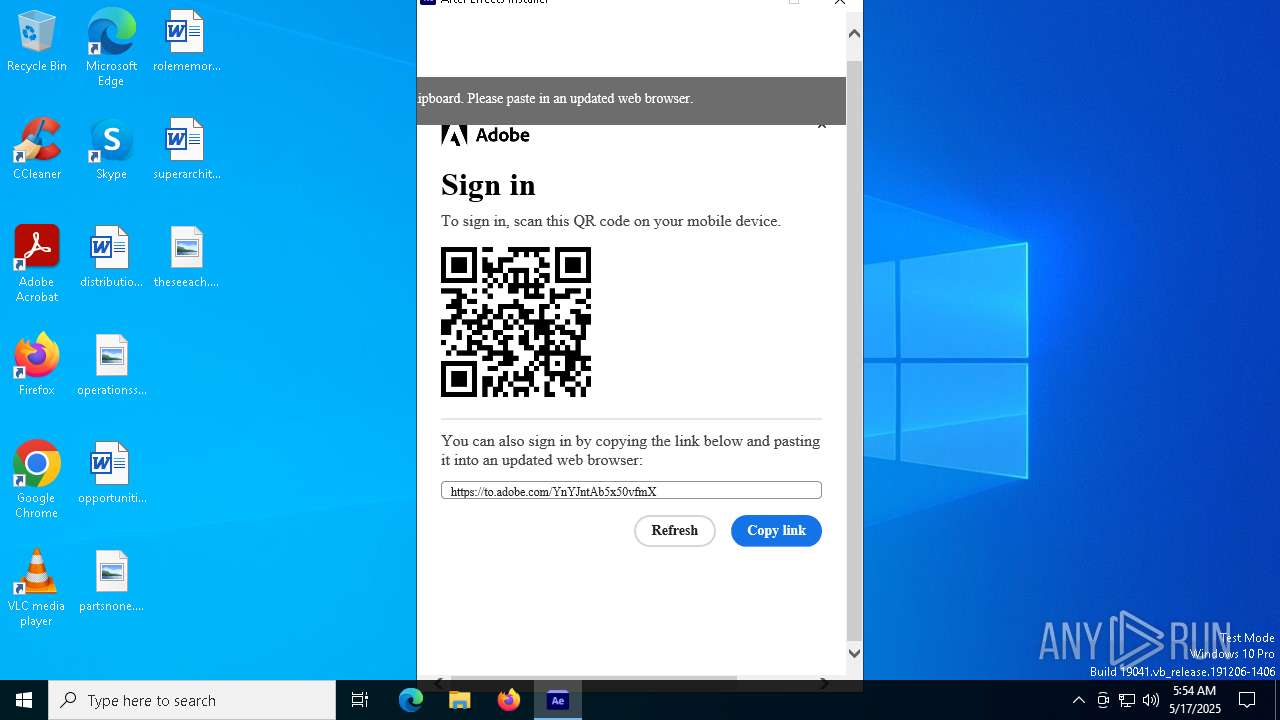Image resolution: width=1280 pixels, height=720 pixels.
Task: Open the network status tray icon
Action: pos(1127,700)
